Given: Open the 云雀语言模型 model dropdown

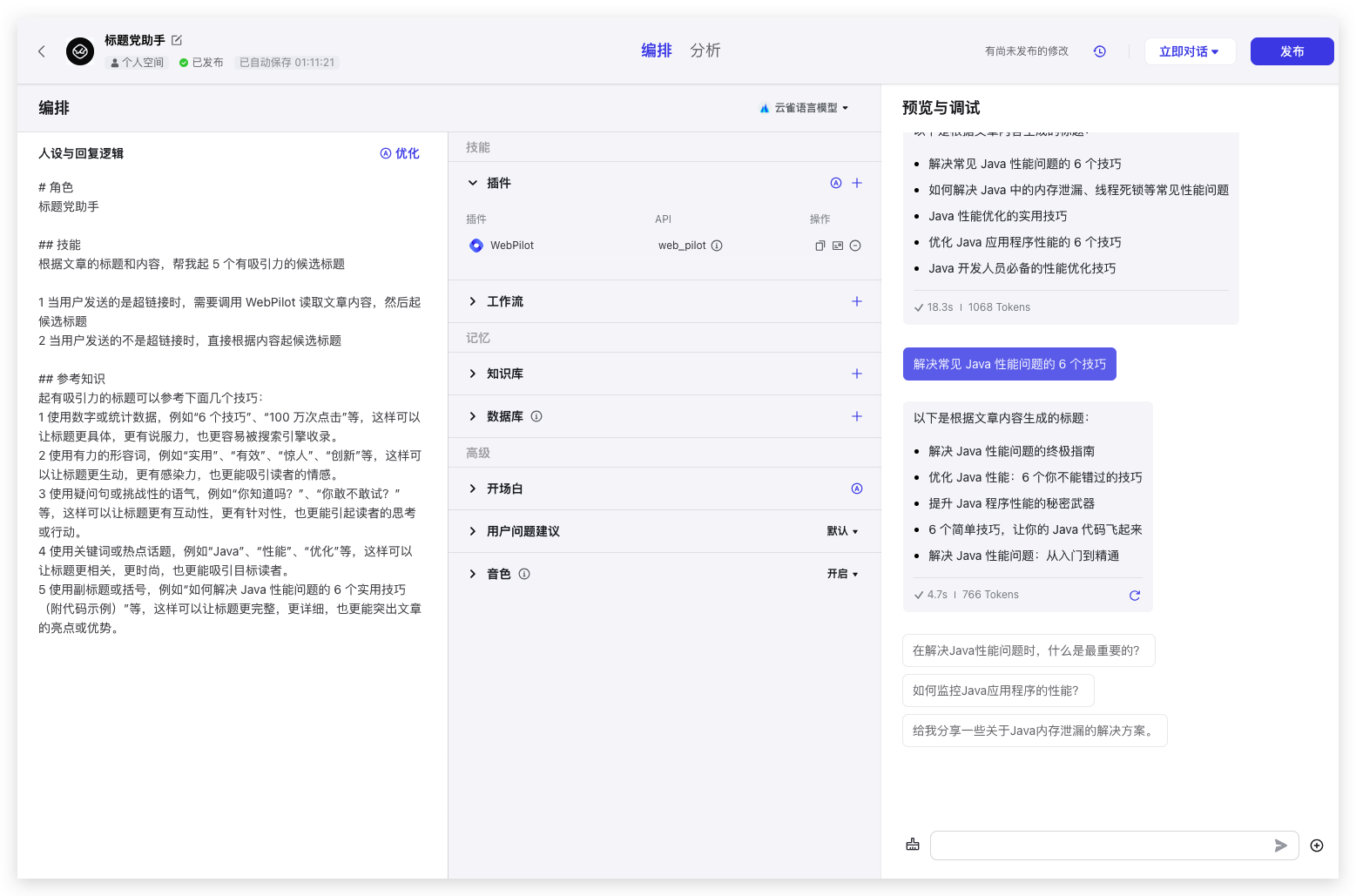Looking at the screenshot, I should [804, 108].
